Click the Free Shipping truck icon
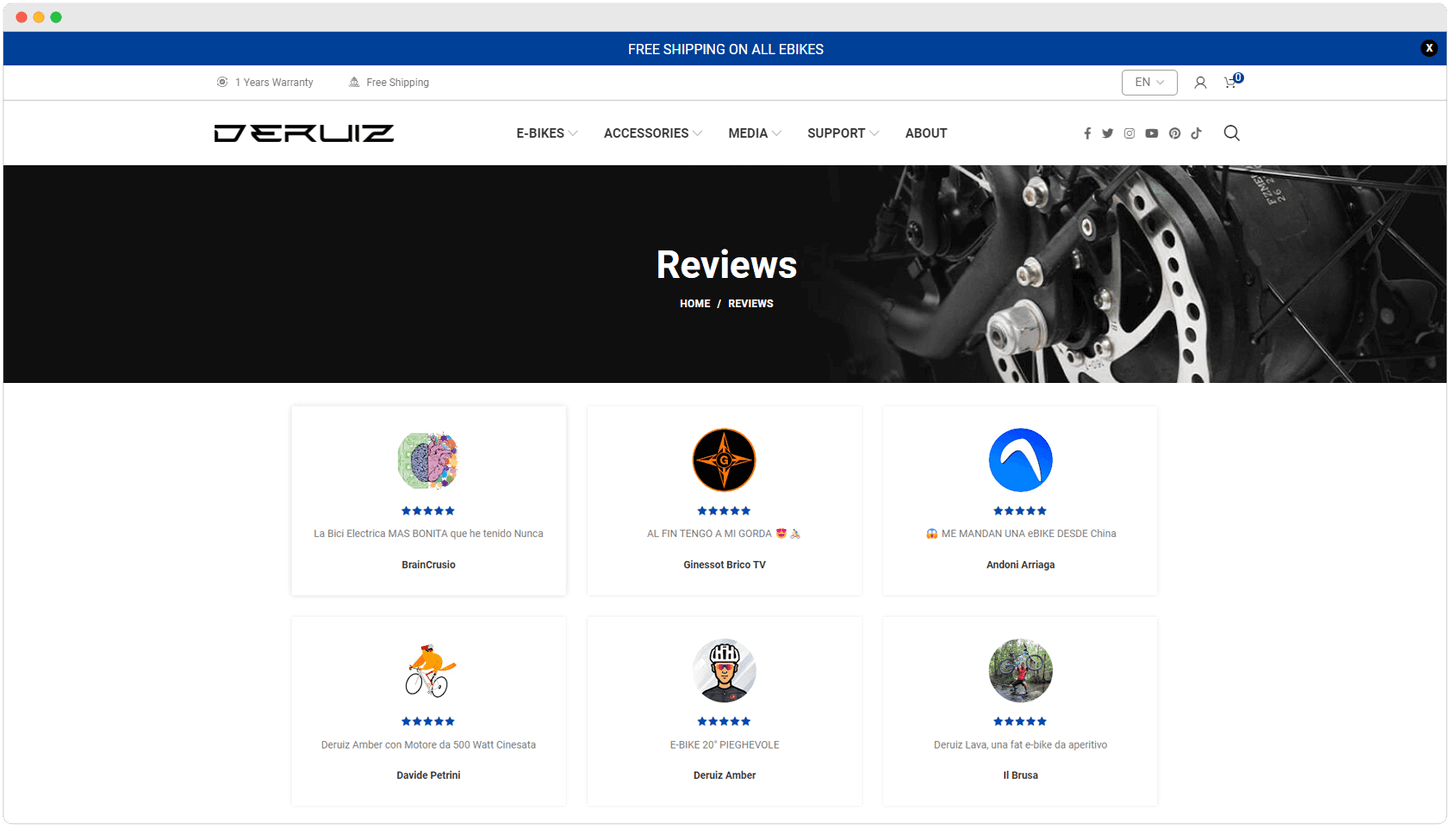 pos(354,82)
